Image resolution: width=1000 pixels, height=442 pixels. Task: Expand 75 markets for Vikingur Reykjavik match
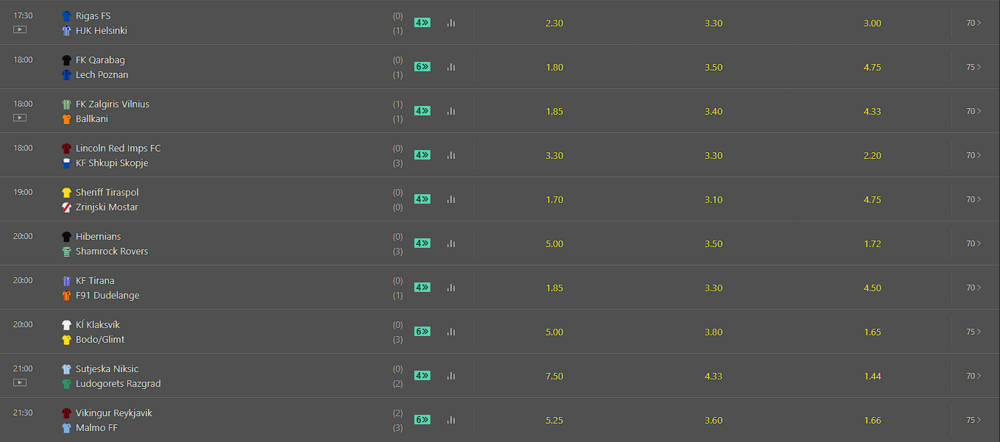click(974, 420)
